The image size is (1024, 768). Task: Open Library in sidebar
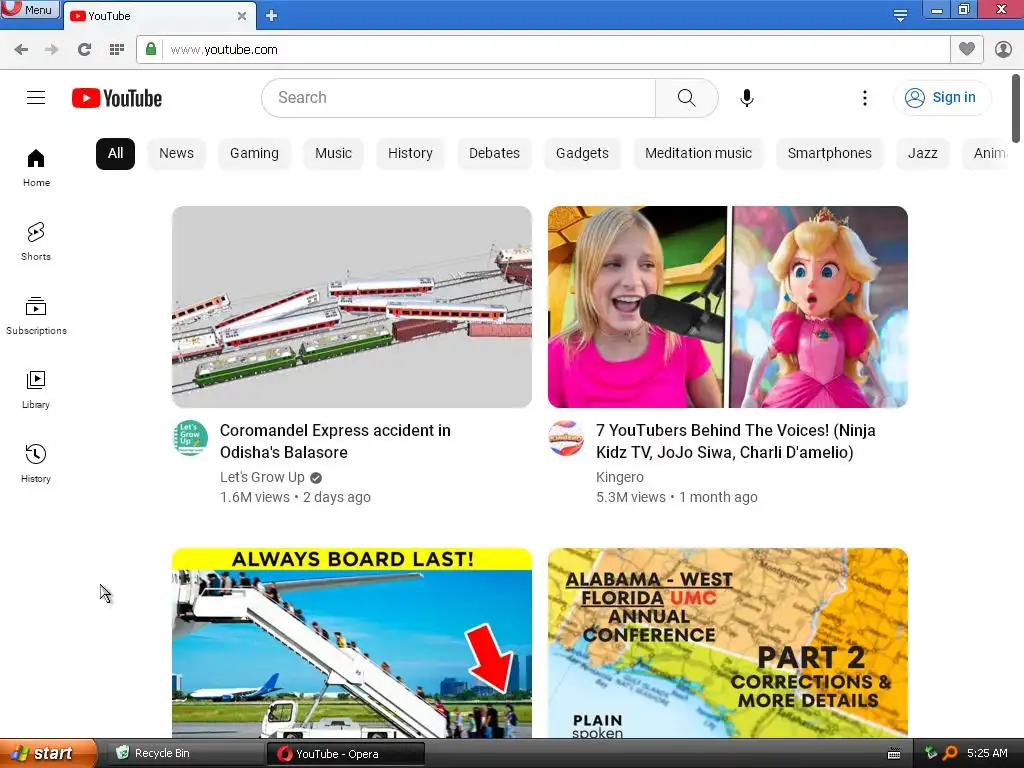pos(36,390)
